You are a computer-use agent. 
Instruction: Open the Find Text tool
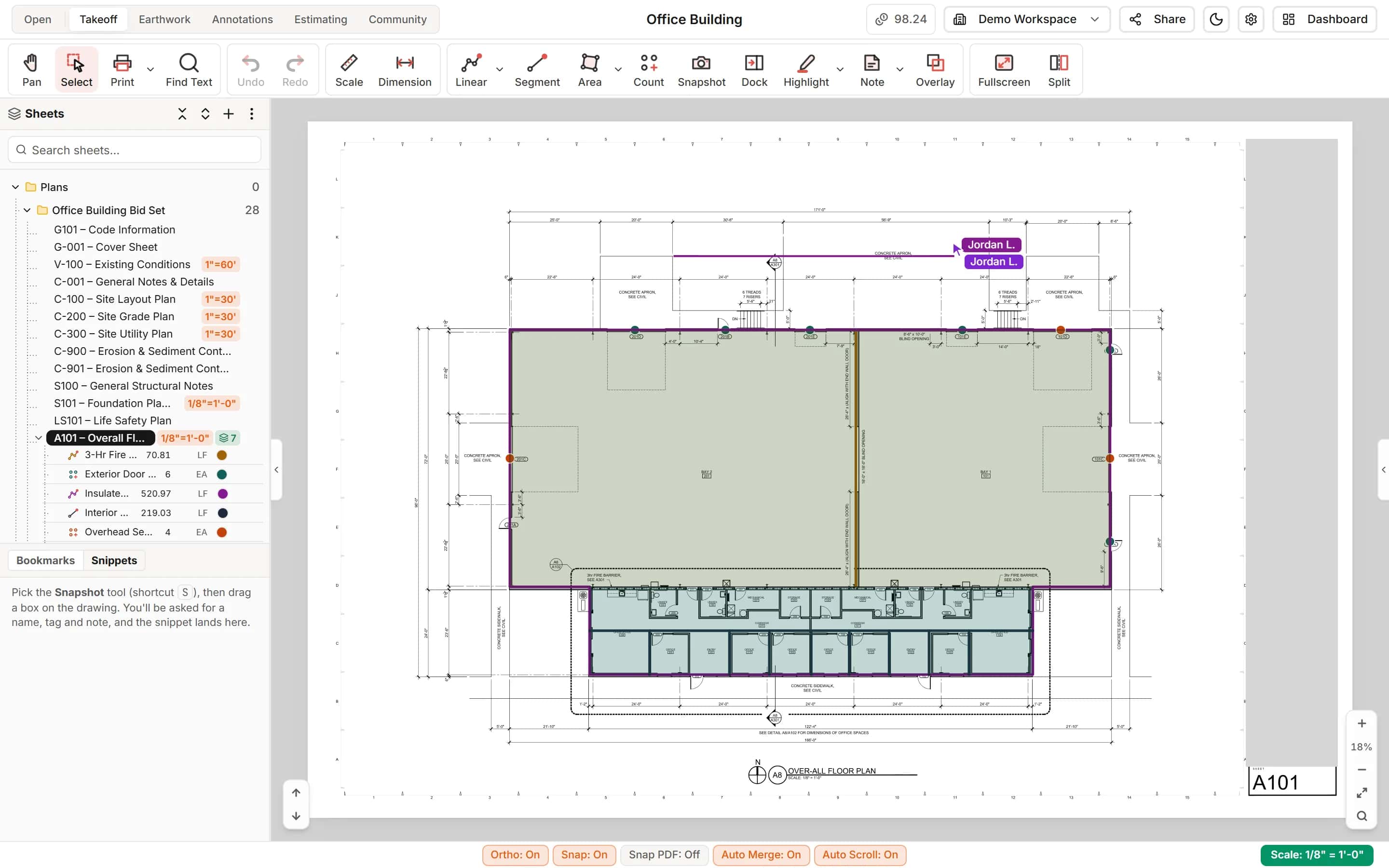pyautogui.click(x=189, y=70)
